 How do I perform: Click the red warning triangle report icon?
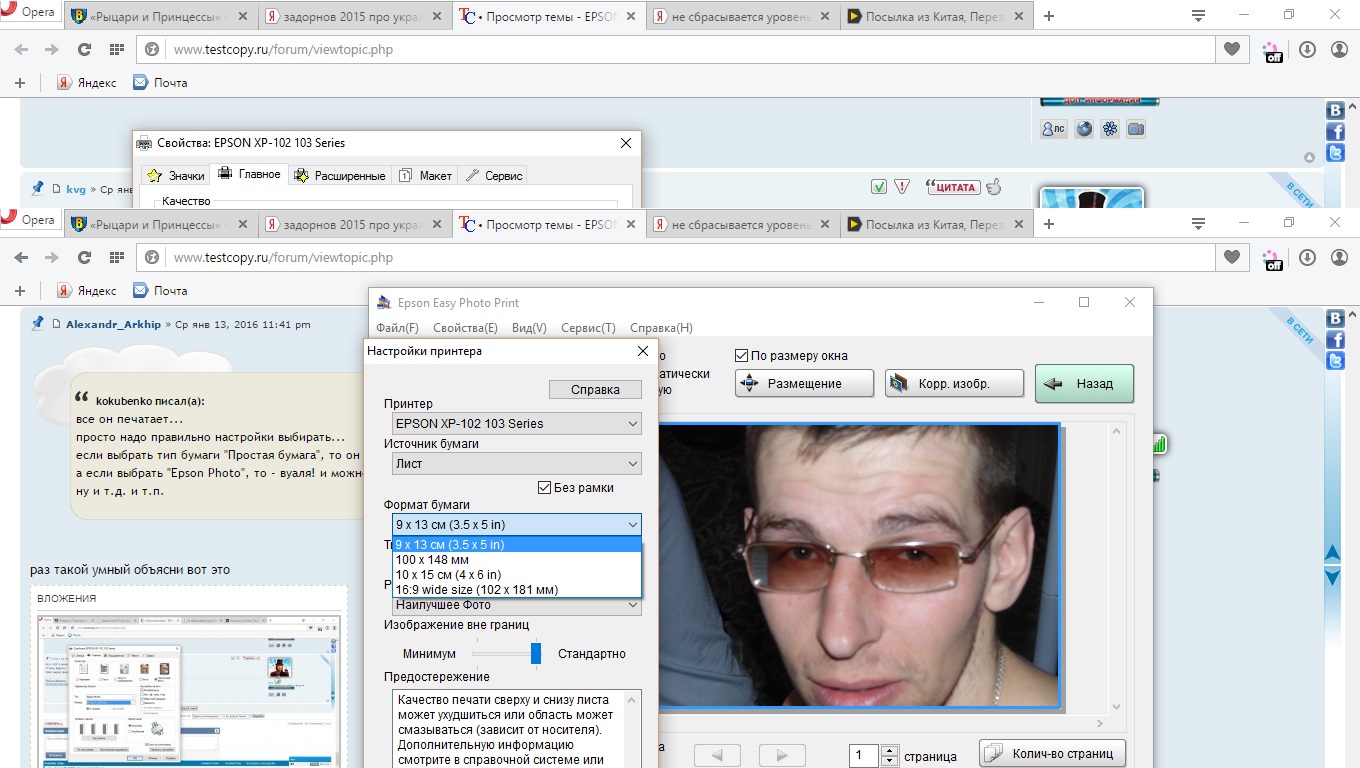[x=902, y=187]
